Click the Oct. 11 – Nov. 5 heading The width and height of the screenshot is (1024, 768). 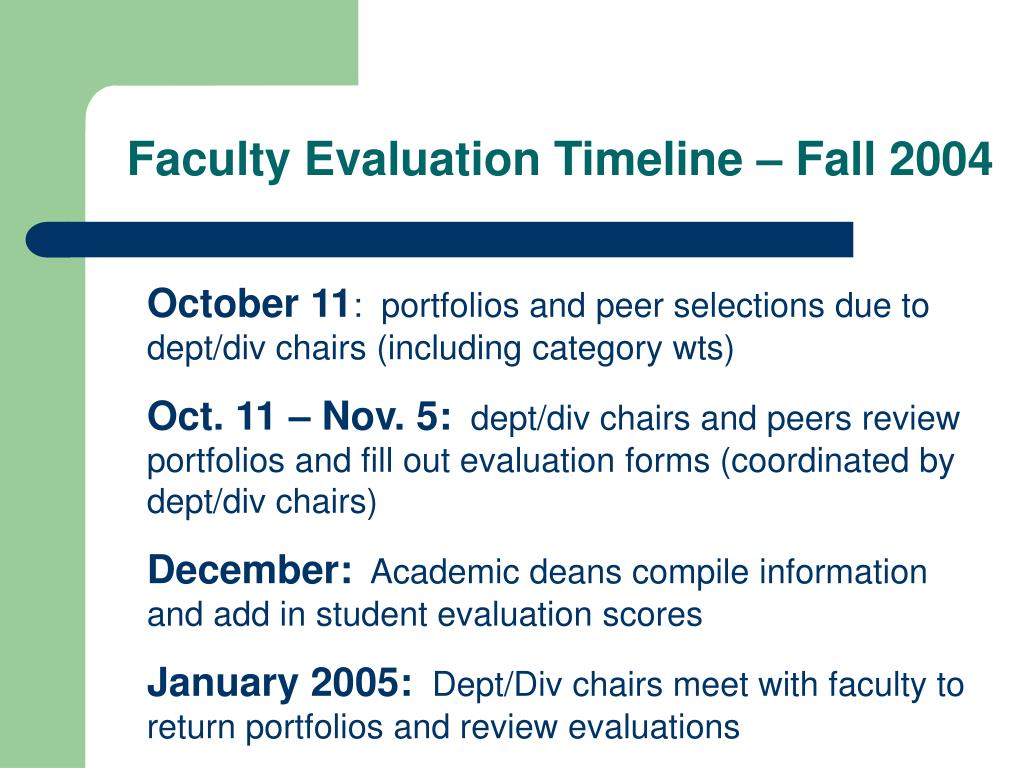(299, 416)
